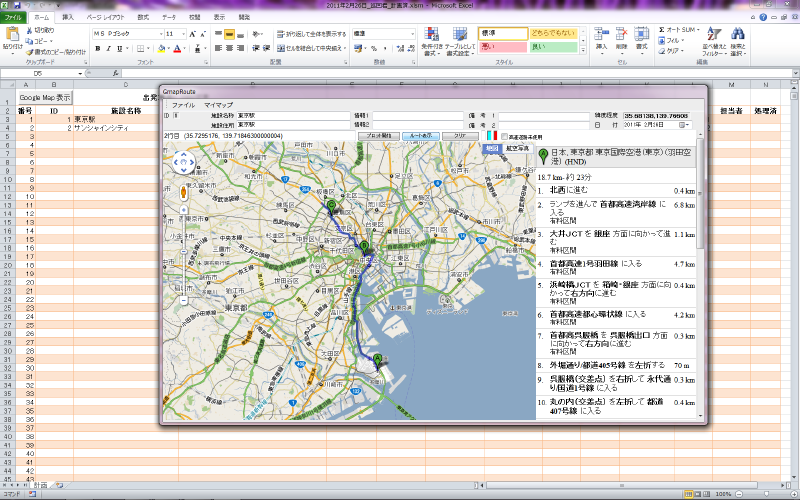This screenshot has height=500, width=800.
Task: Click the ルート表示 button
Action: (421, 135)
